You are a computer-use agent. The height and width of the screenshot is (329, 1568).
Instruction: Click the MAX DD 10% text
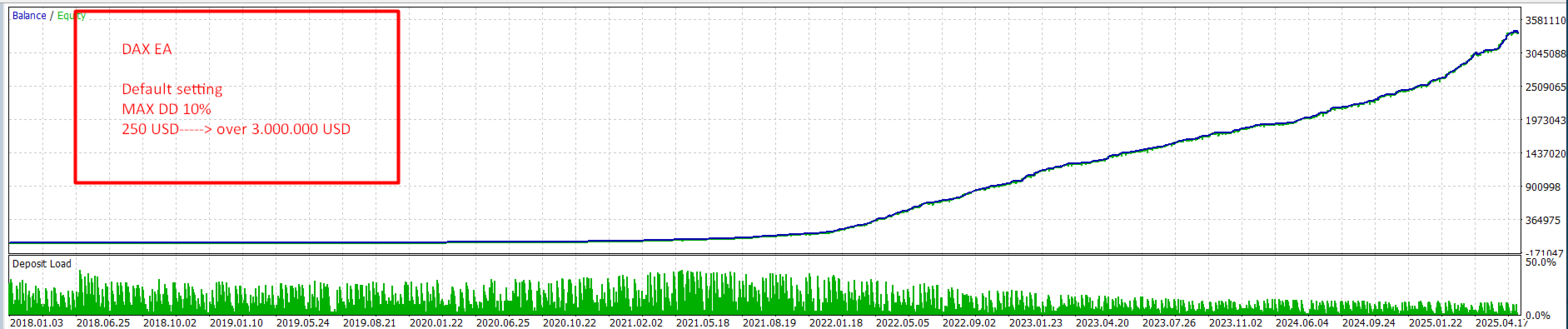[167, 109]
